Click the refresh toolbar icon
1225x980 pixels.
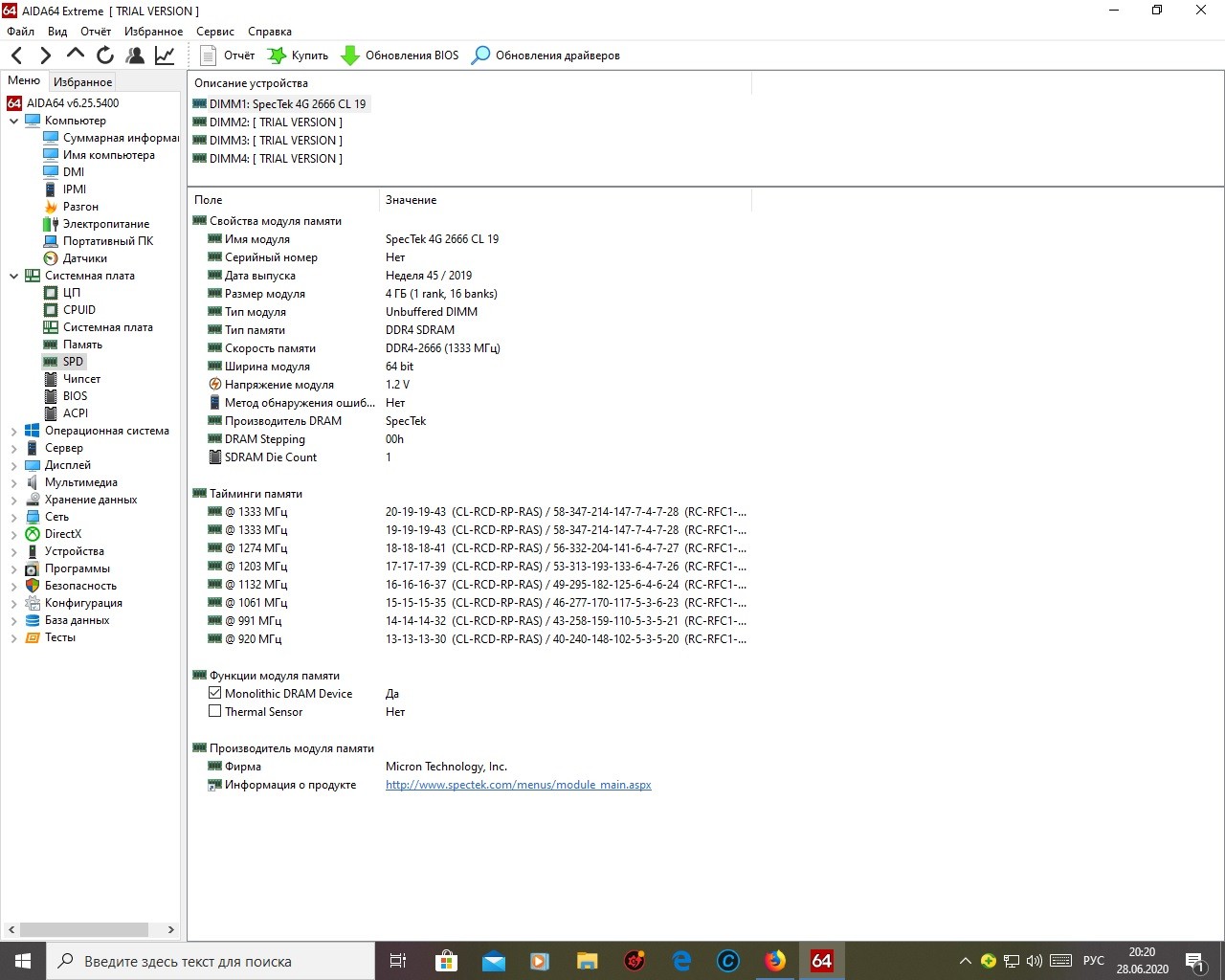click(105, 56)
